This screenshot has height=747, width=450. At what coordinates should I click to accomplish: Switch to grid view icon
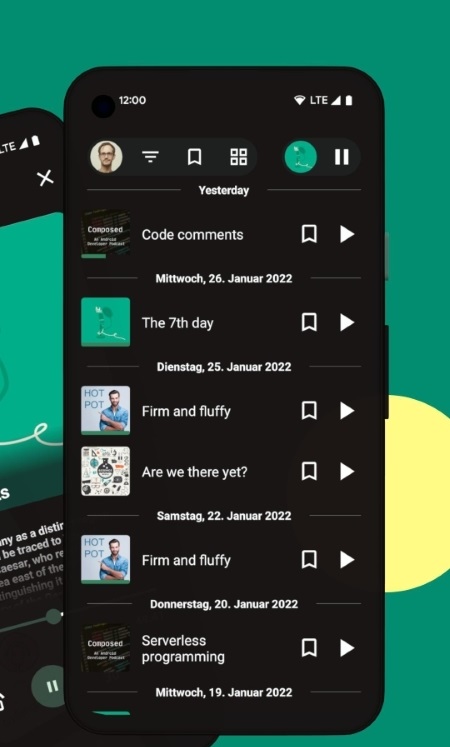[239, 157]
